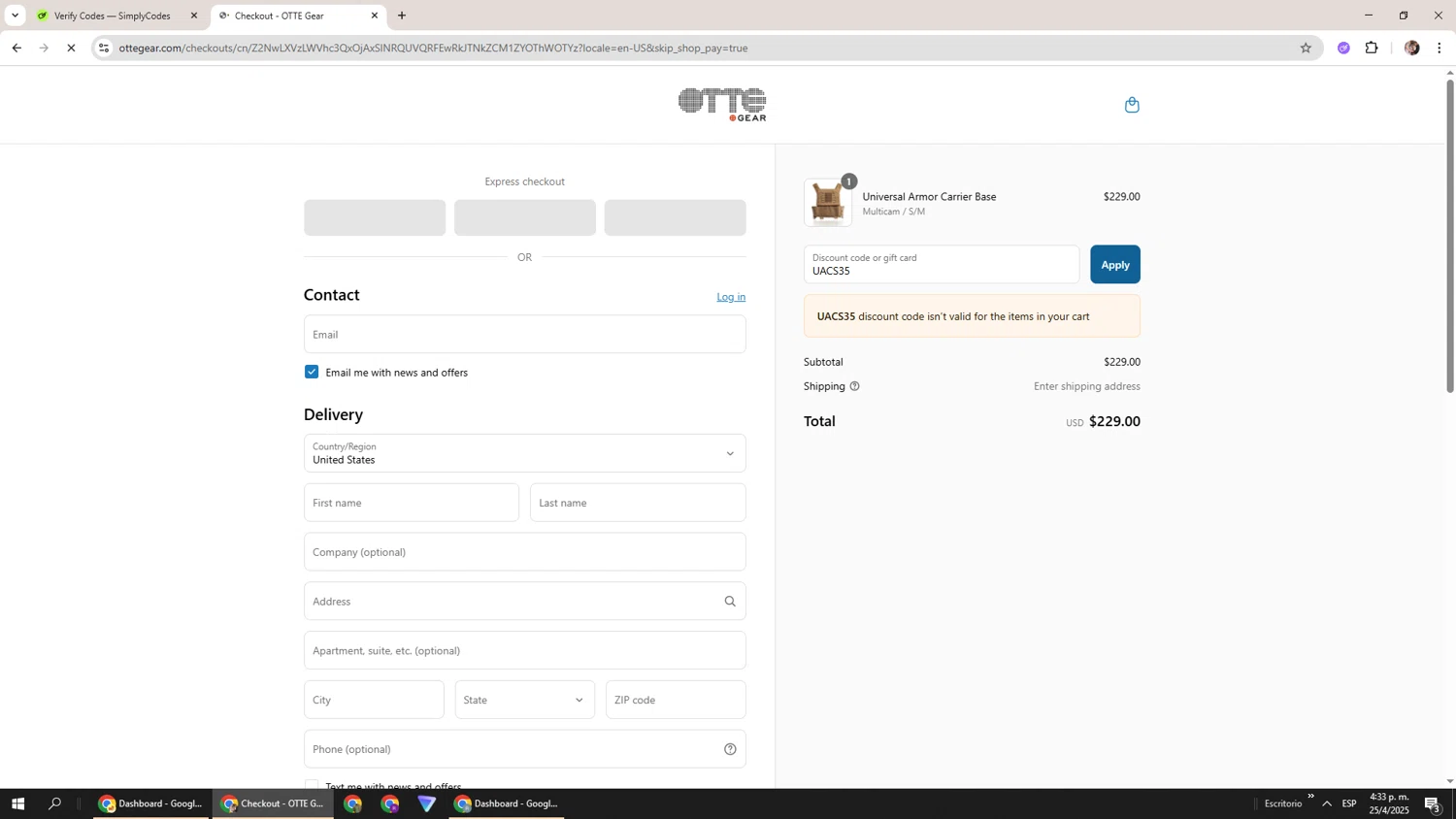Open the fourth Chrome taskbar icon
This screenshot has width=1456, height=819.
click(x=390, y=803)
